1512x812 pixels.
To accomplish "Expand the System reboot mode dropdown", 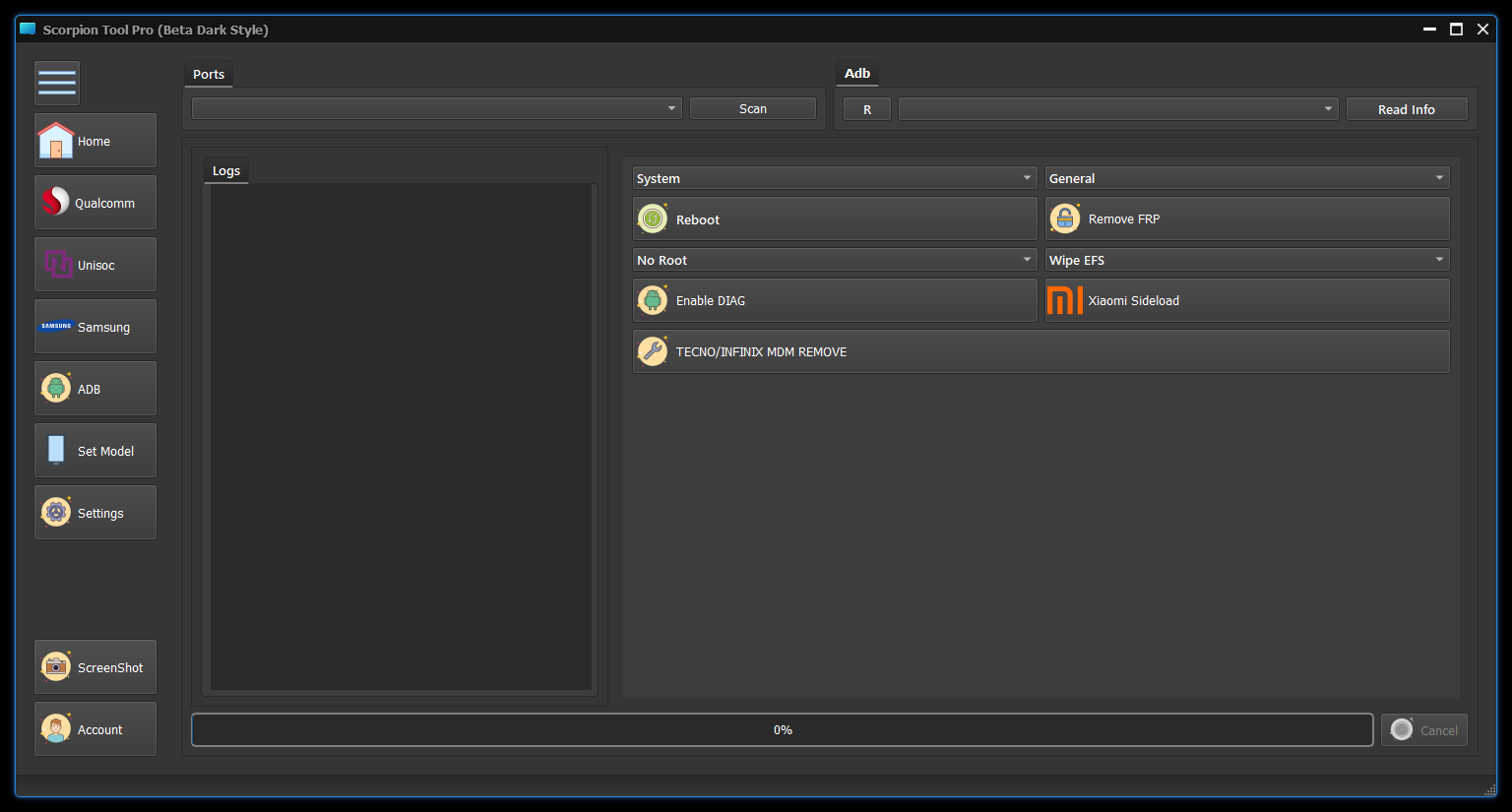I will point(834,178).
